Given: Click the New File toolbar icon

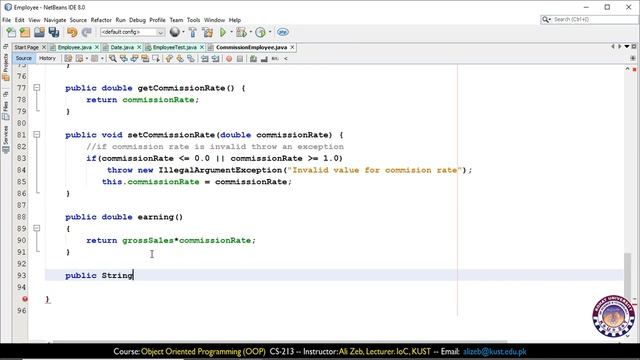Looking at the screenshot, I should tap(11, 32).
